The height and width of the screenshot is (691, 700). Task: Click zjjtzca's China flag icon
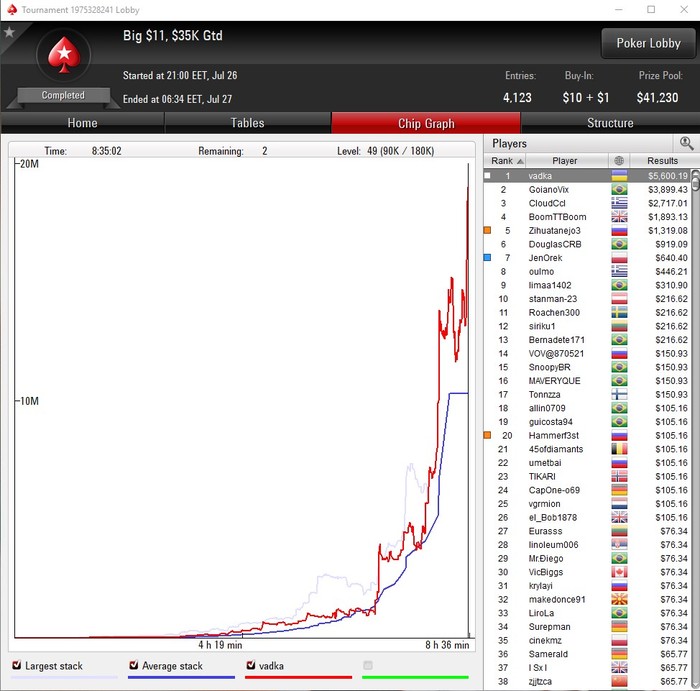coord(619,682)
